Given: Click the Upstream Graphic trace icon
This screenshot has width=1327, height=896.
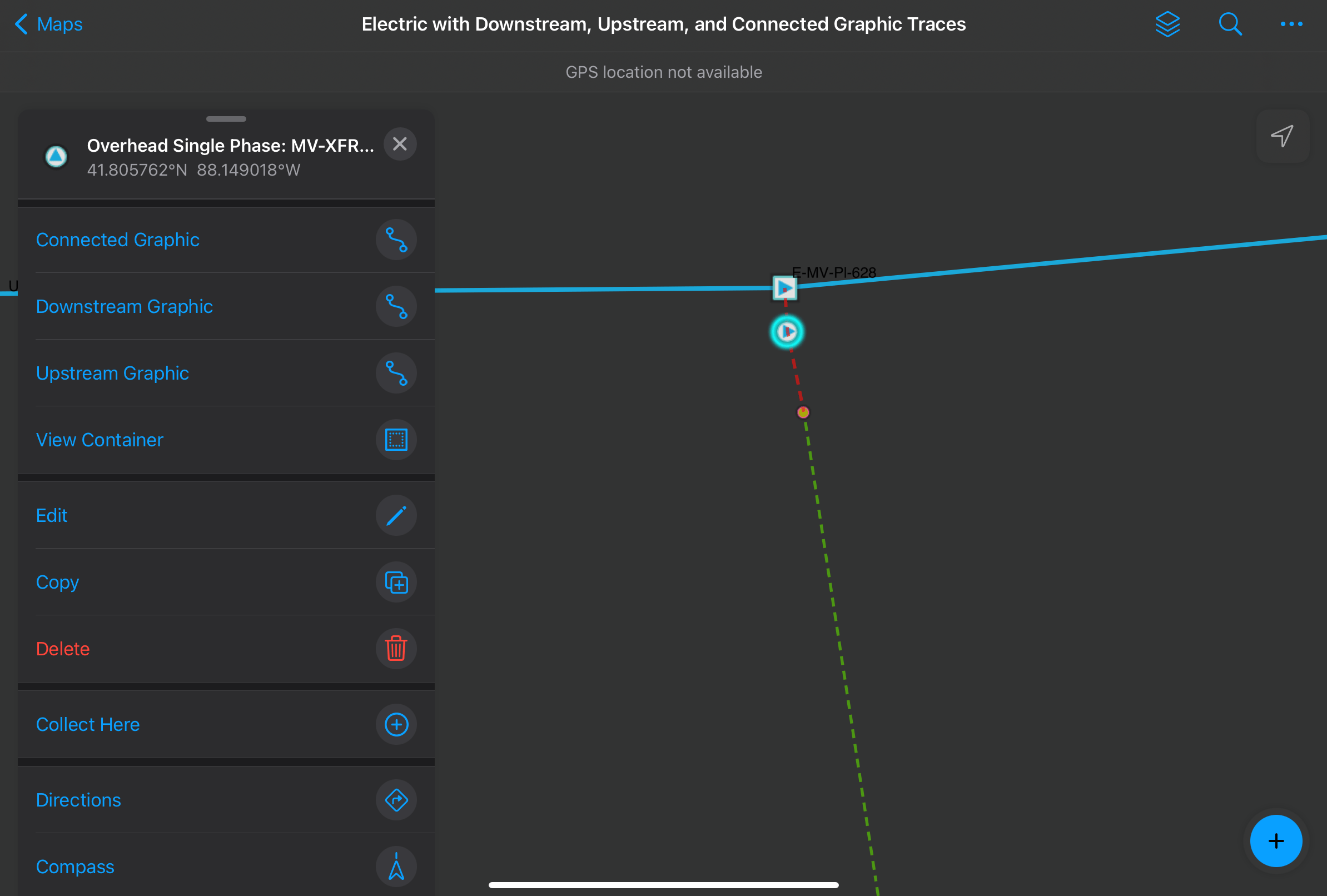Looking at the screenshot, I should tap(397, 373).
